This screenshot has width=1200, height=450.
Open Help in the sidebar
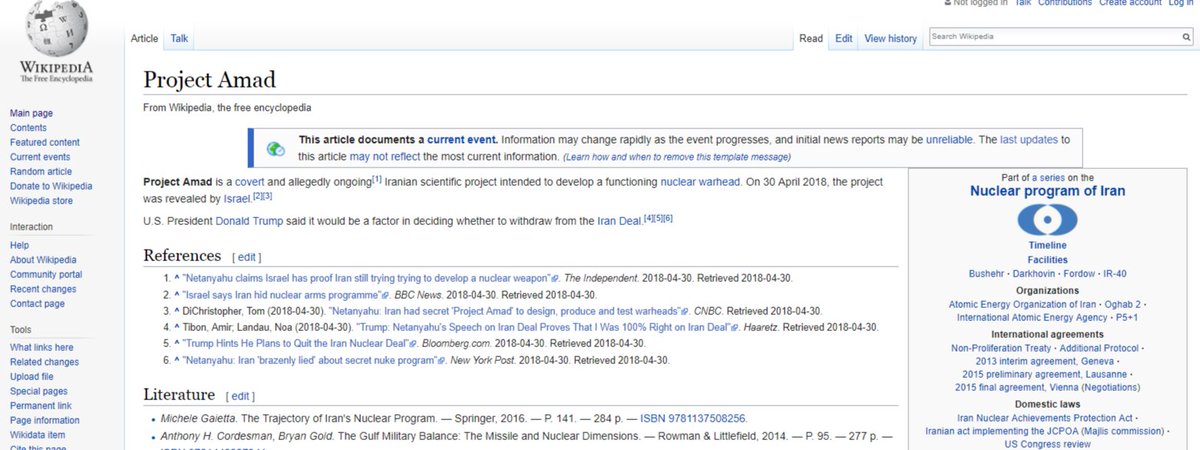point(19,245)
